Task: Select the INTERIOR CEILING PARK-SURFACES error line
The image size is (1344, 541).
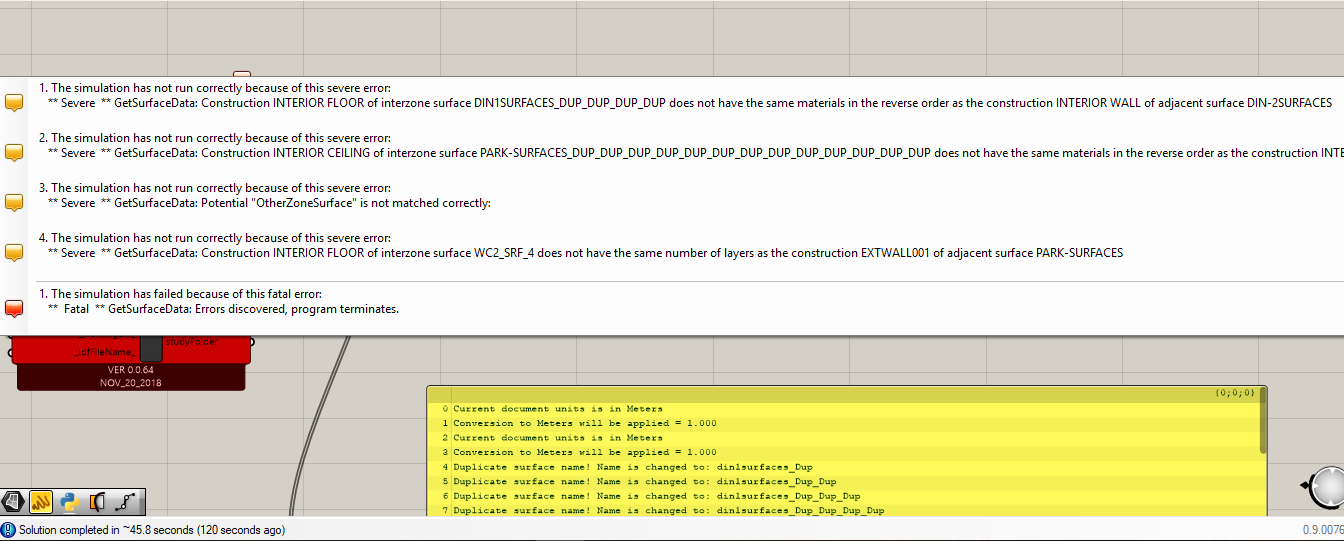Action: tap(695, 153)
